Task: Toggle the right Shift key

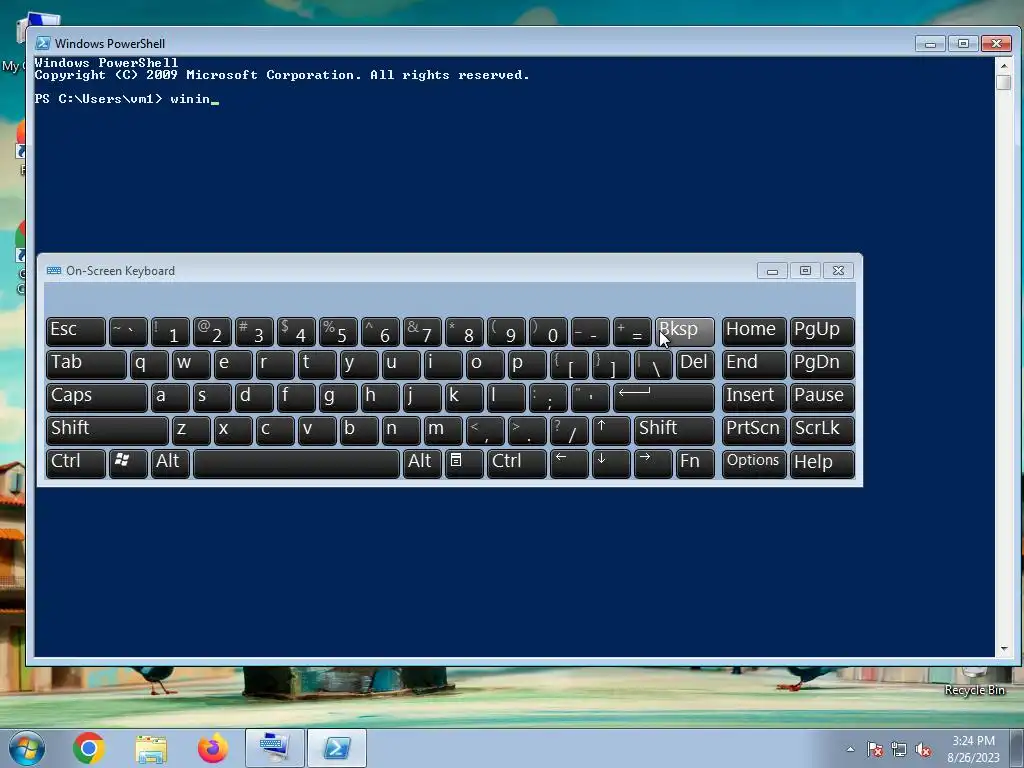Action: [x=674, y=430]
